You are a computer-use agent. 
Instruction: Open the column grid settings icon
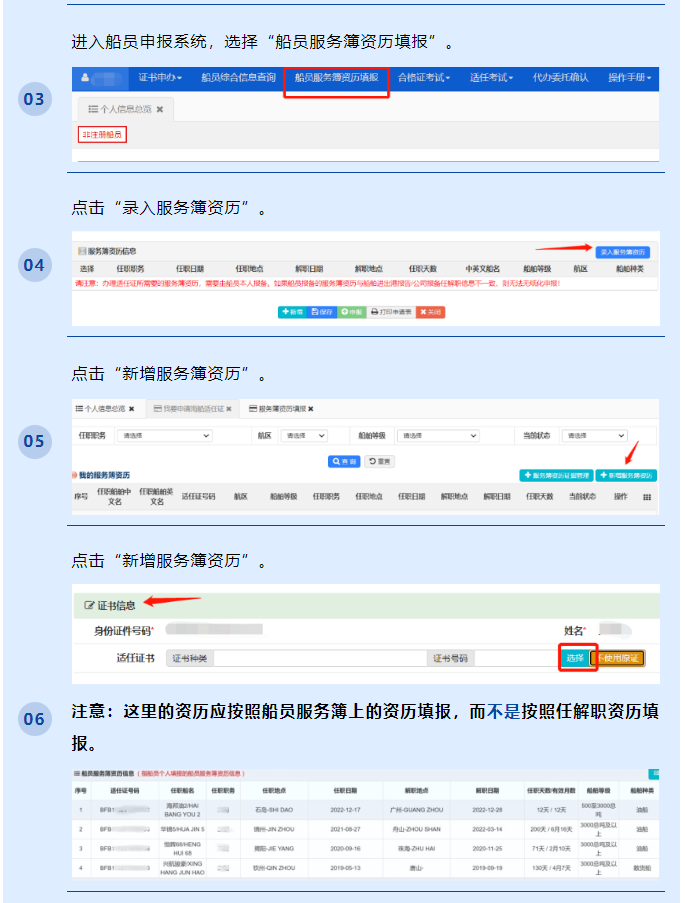[x=647, y=497]
